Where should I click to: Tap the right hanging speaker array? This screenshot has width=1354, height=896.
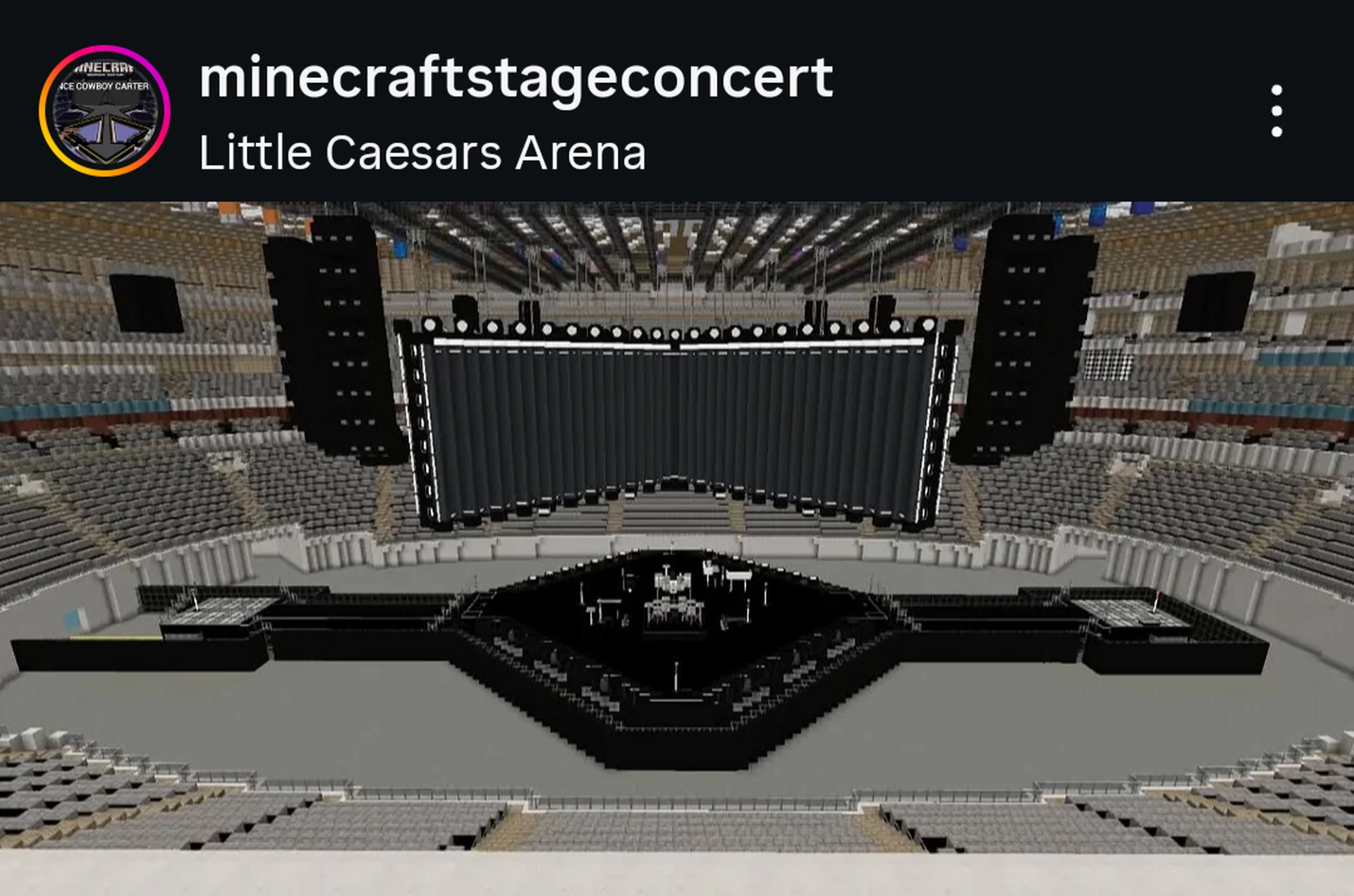[1022, 338]
